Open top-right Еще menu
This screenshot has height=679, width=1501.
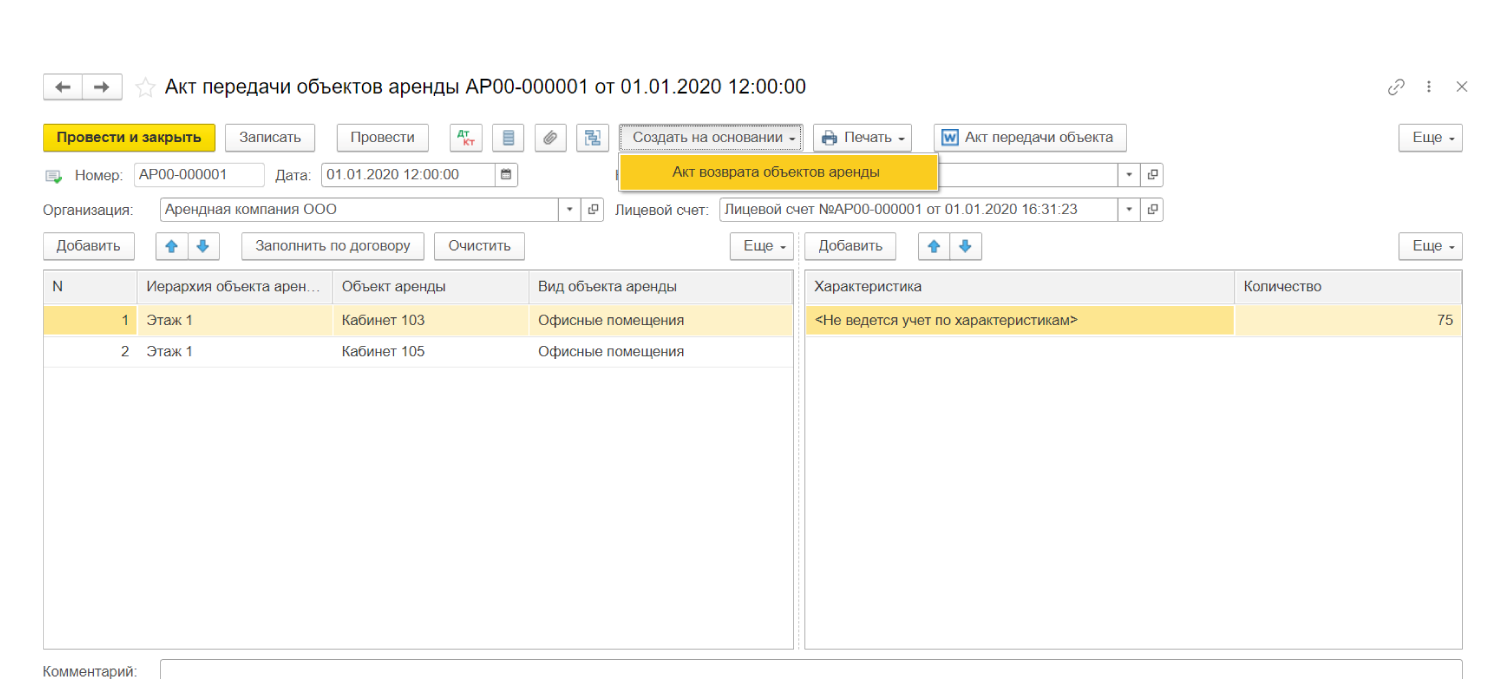pos(1430,138)
